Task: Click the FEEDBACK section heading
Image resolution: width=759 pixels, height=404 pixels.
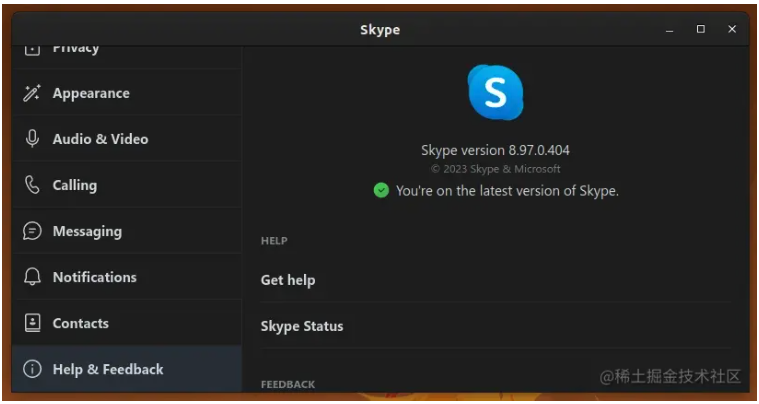Action: pos(288,385)
